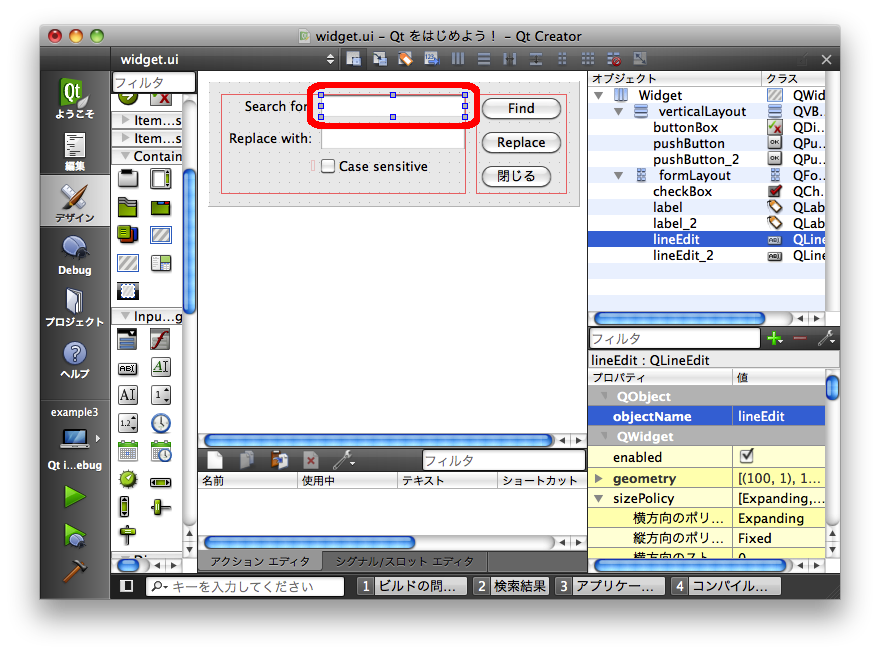Switch to シグナル/スロット エディタ tab
Image resolution: width=880 pixels, height=654 pixels.
tap(404, 562)
